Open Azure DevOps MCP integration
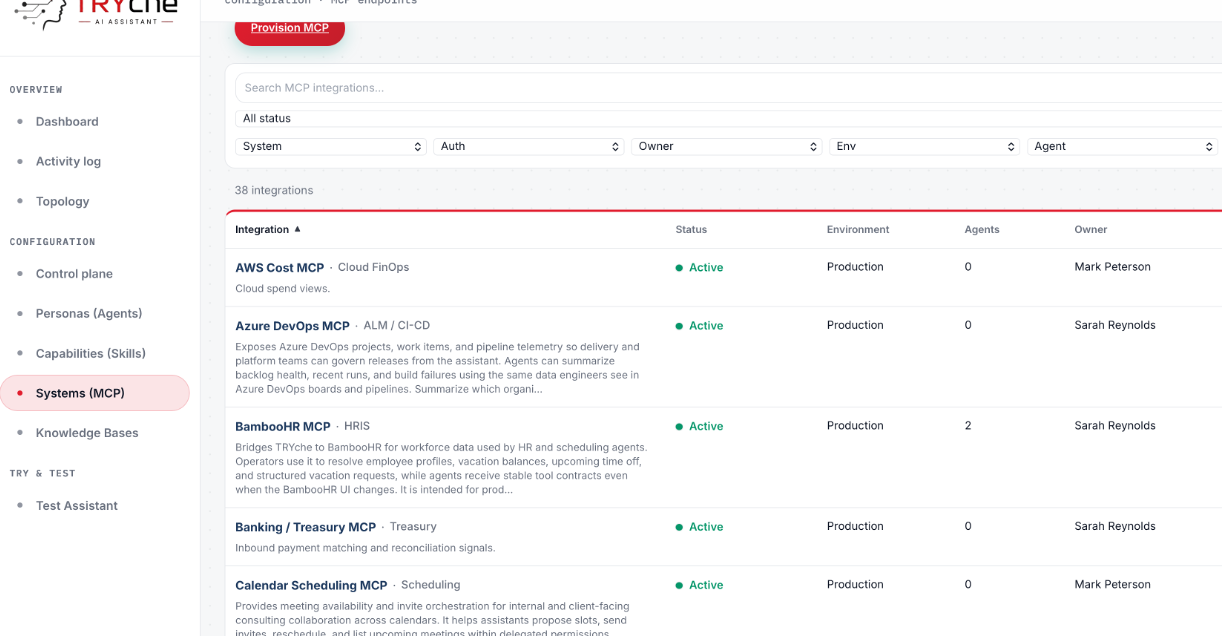The height and width of the screenshot is (636, 1222). [292, 326]
